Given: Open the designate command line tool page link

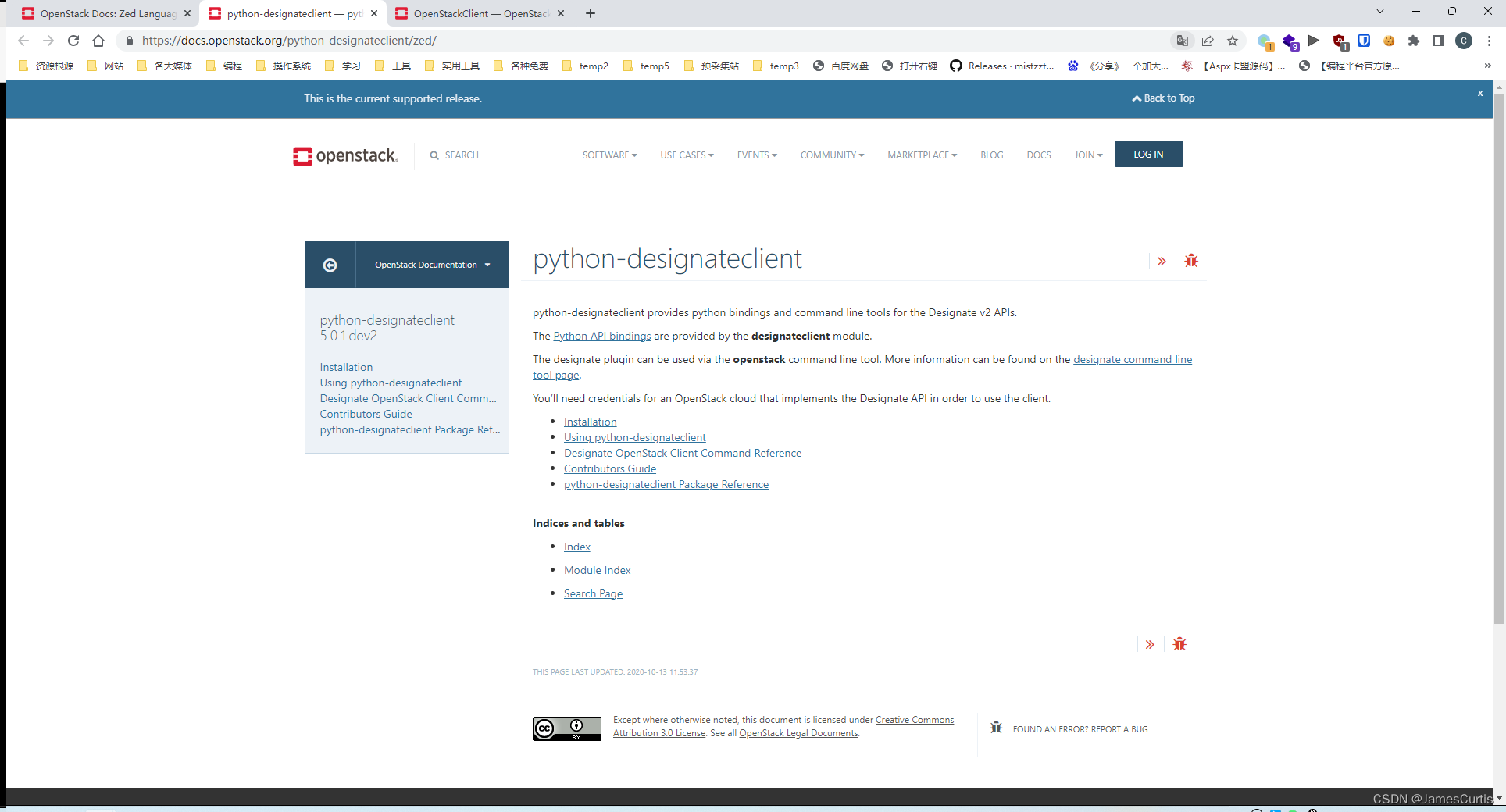Looking at the screenshot, I should click(x=1133, y=360).
